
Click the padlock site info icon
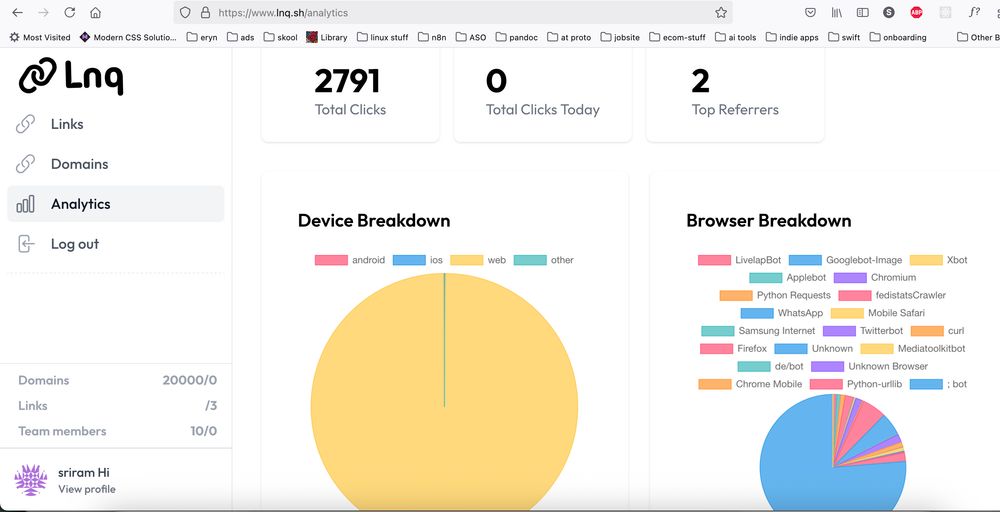coord(205,12)
